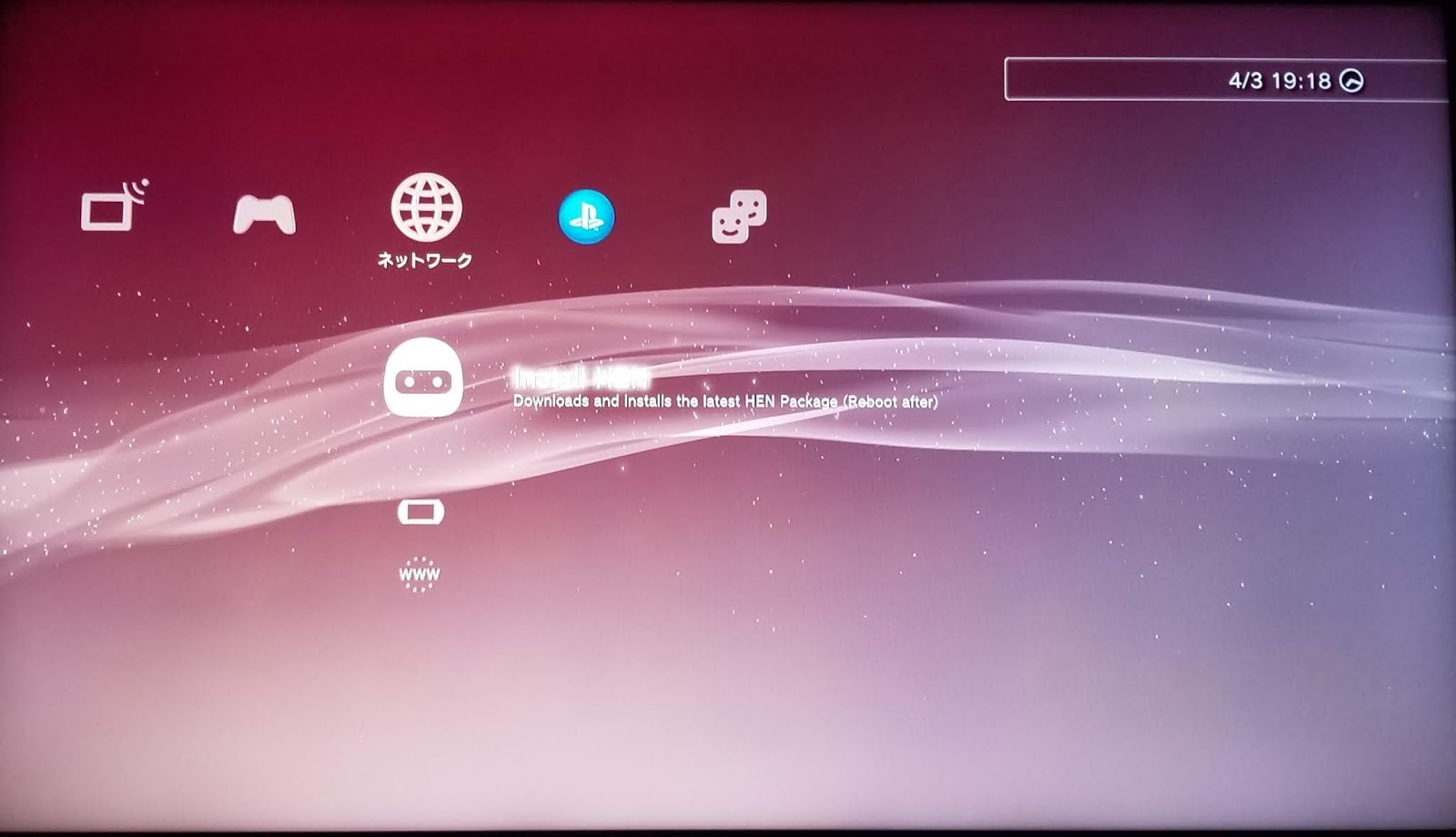Select the Network globe icon
Viewport: 1456px width, 837px height.
426,207
